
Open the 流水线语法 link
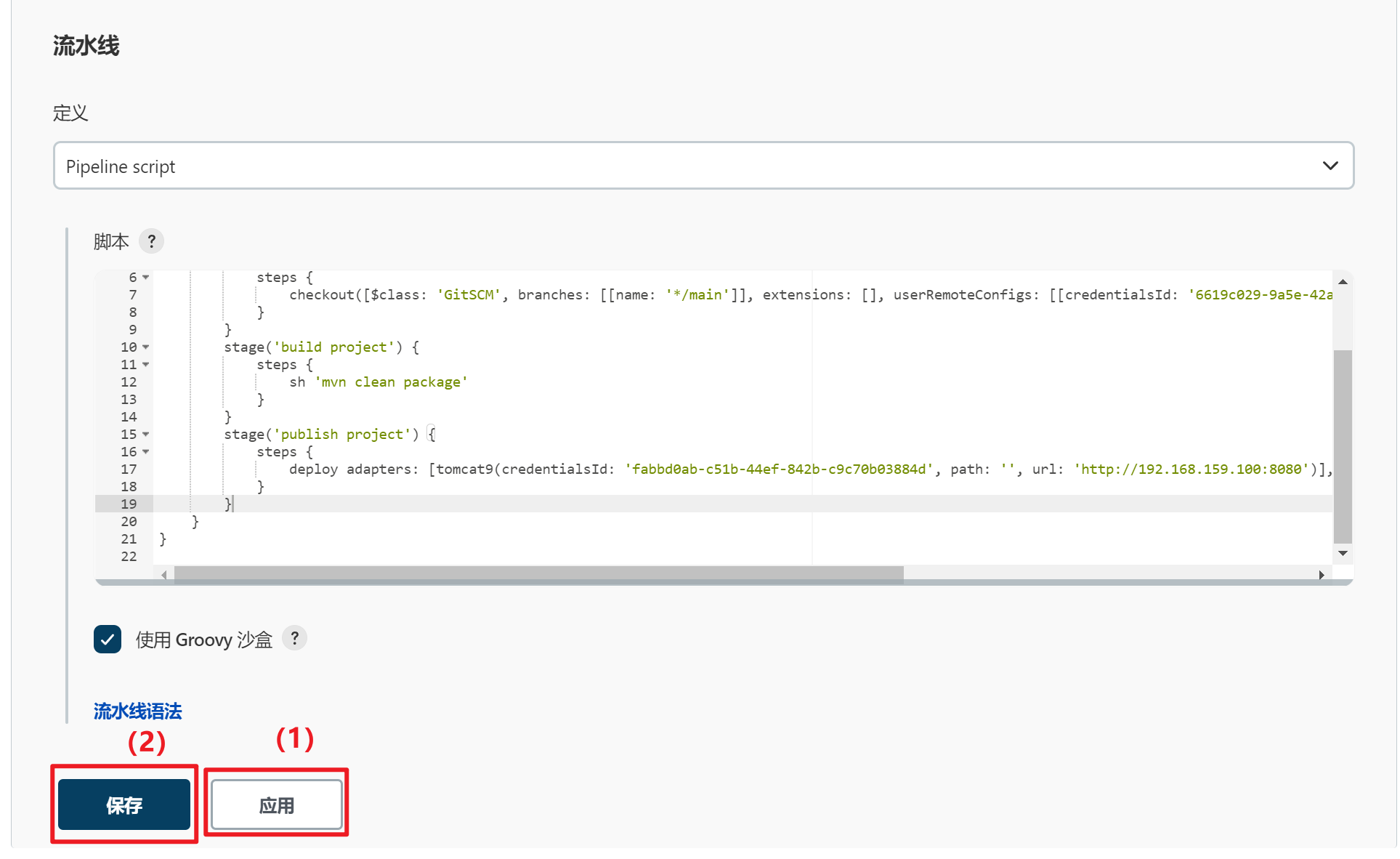[x=137, y=711]
